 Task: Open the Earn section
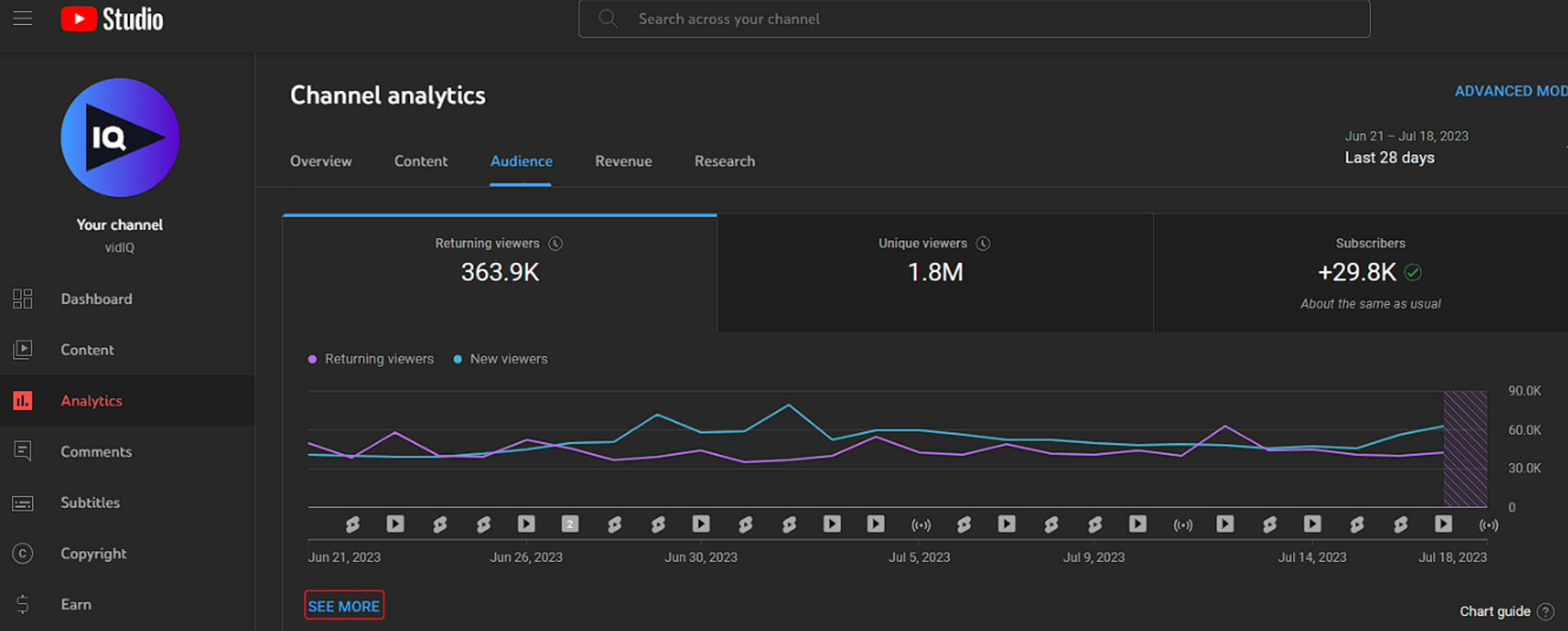75,605
